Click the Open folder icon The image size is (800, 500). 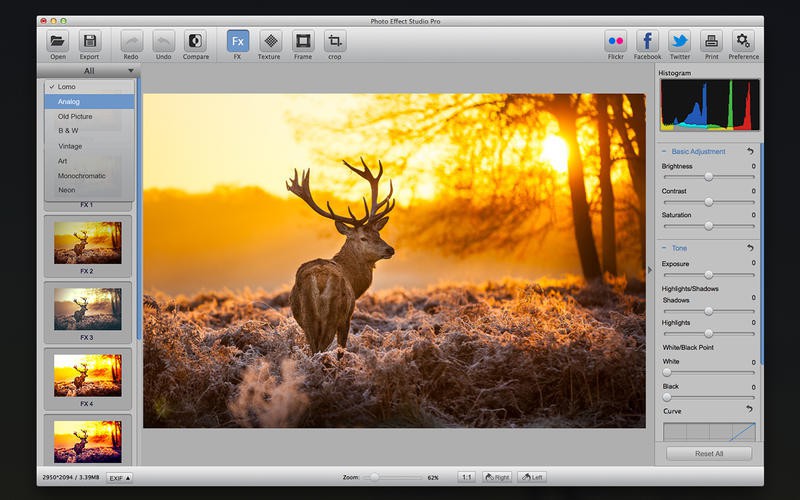click(x=58, y=41)
